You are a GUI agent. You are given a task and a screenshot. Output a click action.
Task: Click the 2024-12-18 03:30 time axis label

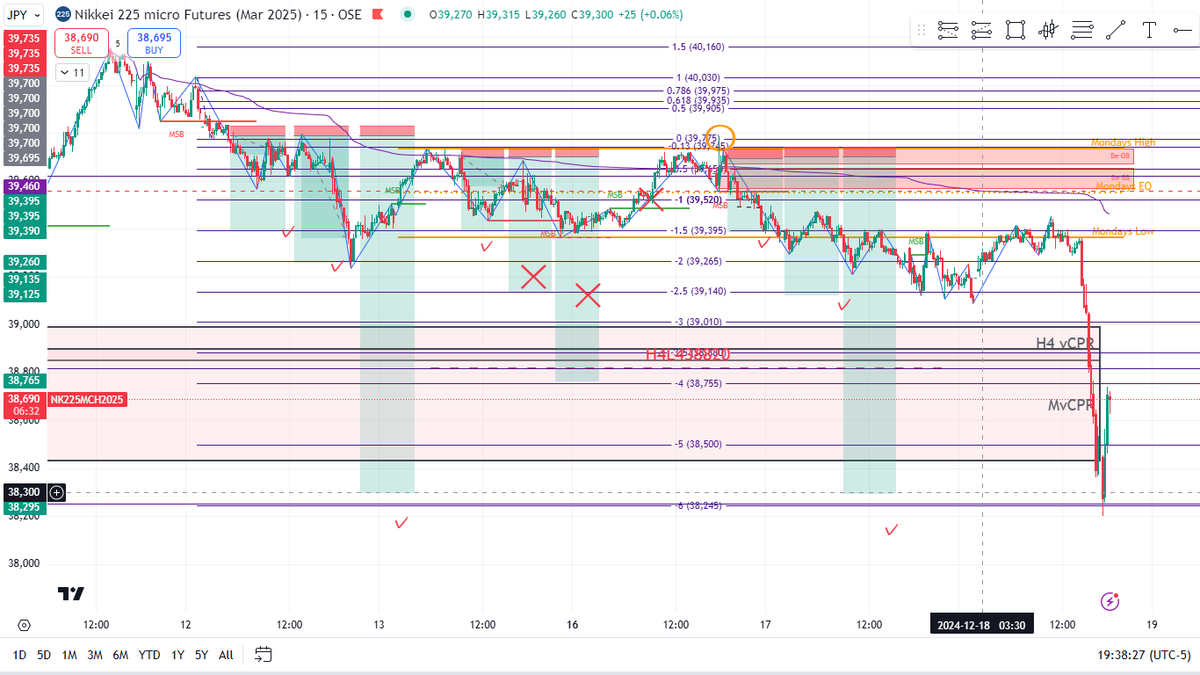(x=981, y=625)
